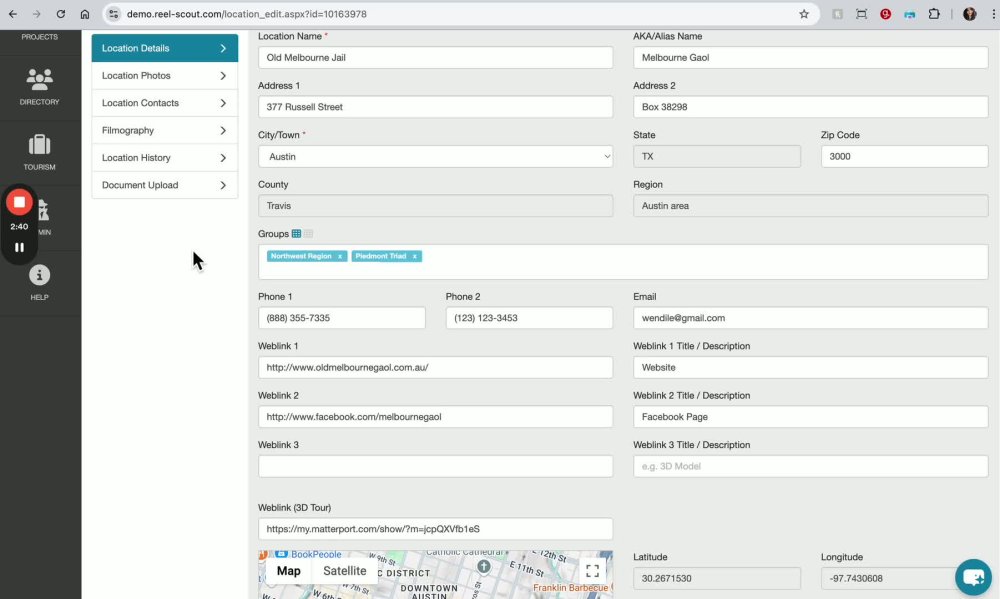The height and width of the screenshot is (599, 1000).
Task: Click the Phone 2 field
Action: pos(529,318)
